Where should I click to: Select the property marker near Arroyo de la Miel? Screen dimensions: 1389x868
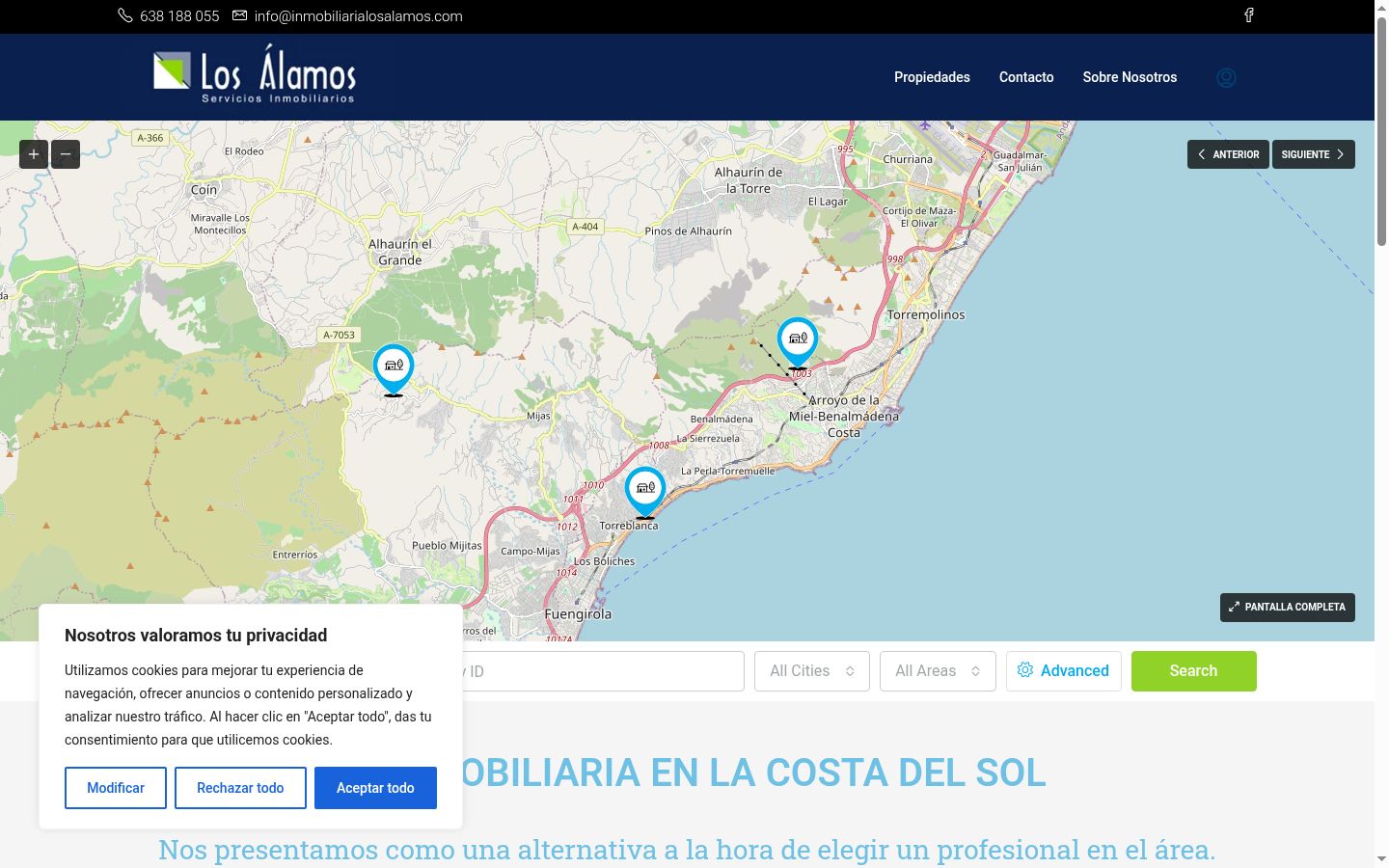pyautogui.click(x=798, y=343)
